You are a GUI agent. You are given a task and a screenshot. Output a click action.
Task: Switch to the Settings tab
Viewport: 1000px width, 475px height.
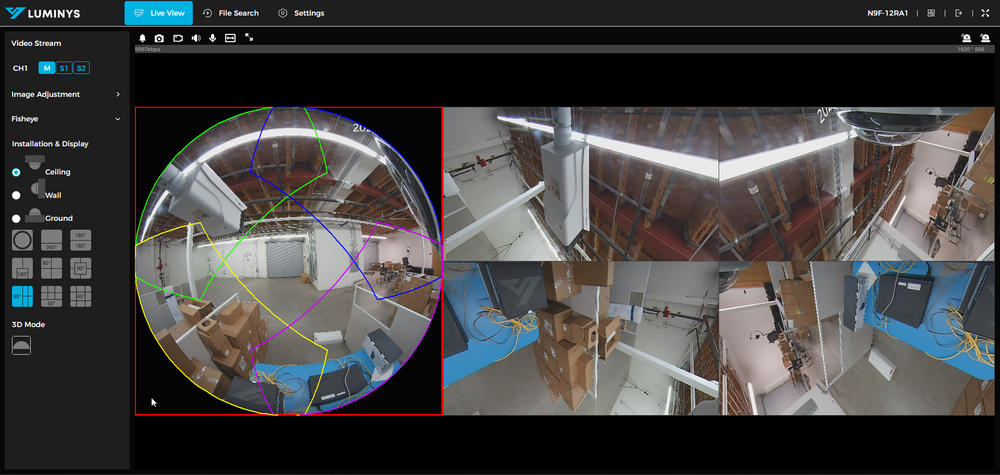click(x=301, y=13)
